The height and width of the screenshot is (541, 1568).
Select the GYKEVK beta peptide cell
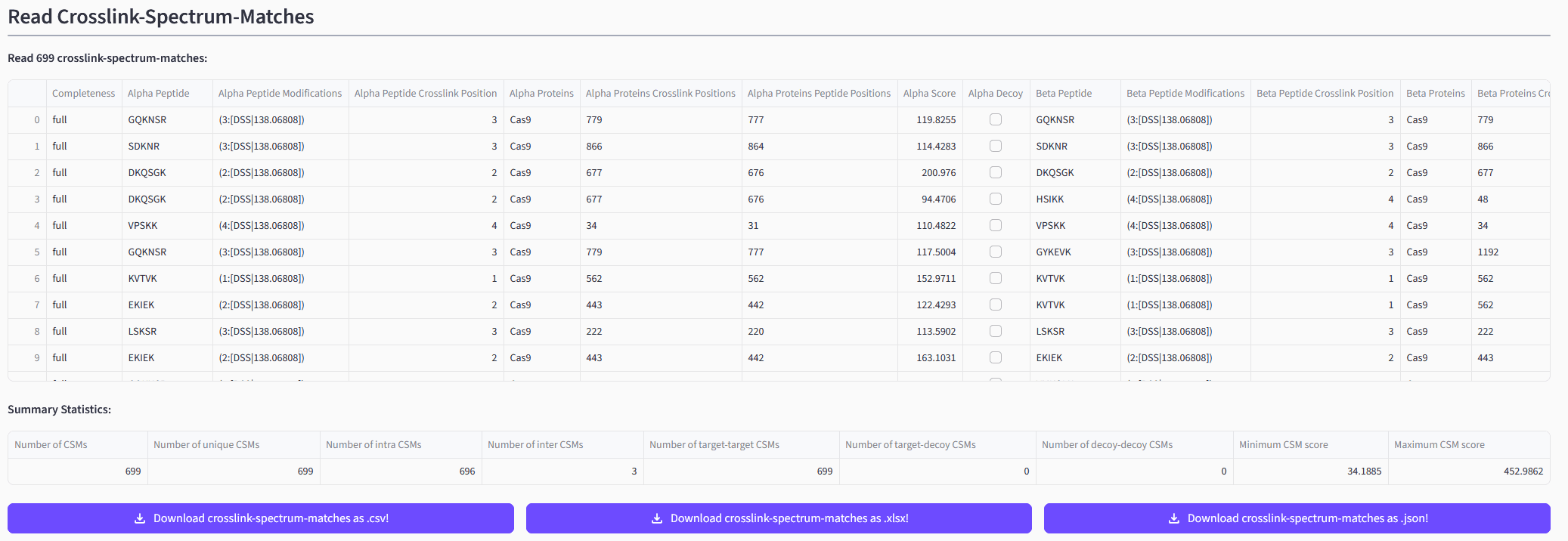(1053, 252)
